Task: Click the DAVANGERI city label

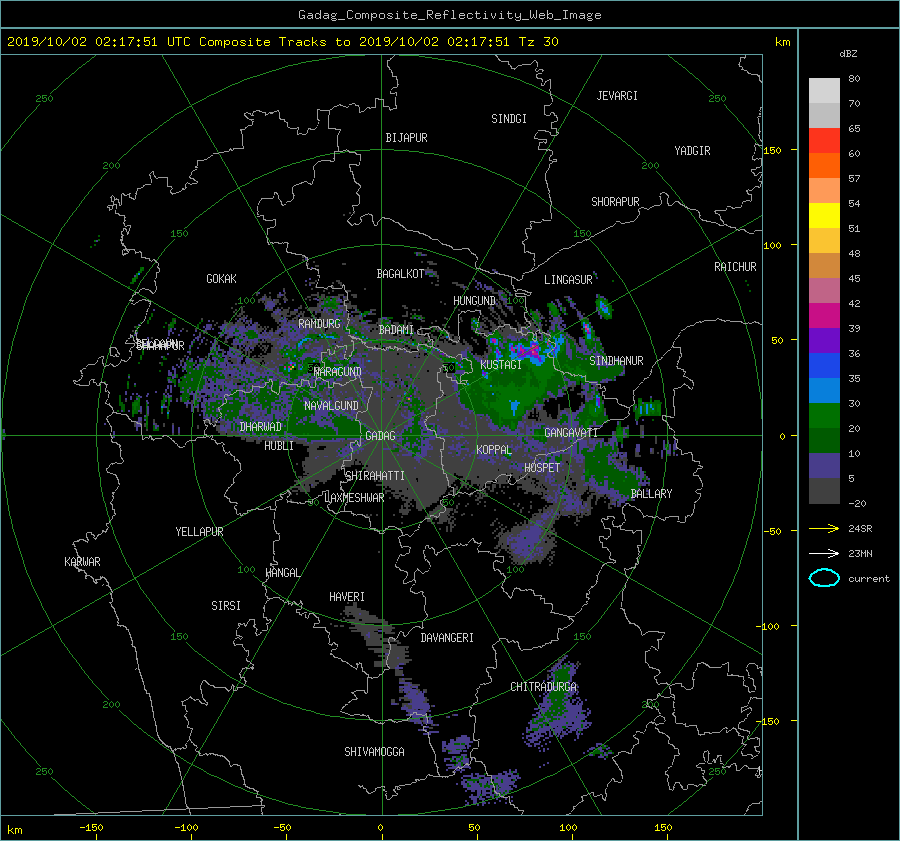Action: pos(447,638)
